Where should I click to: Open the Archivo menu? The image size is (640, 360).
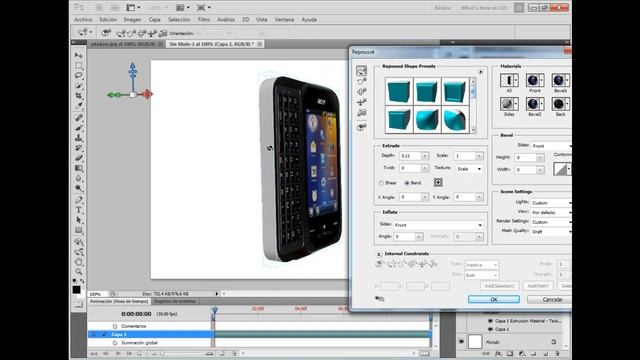(x=83, y=20)
